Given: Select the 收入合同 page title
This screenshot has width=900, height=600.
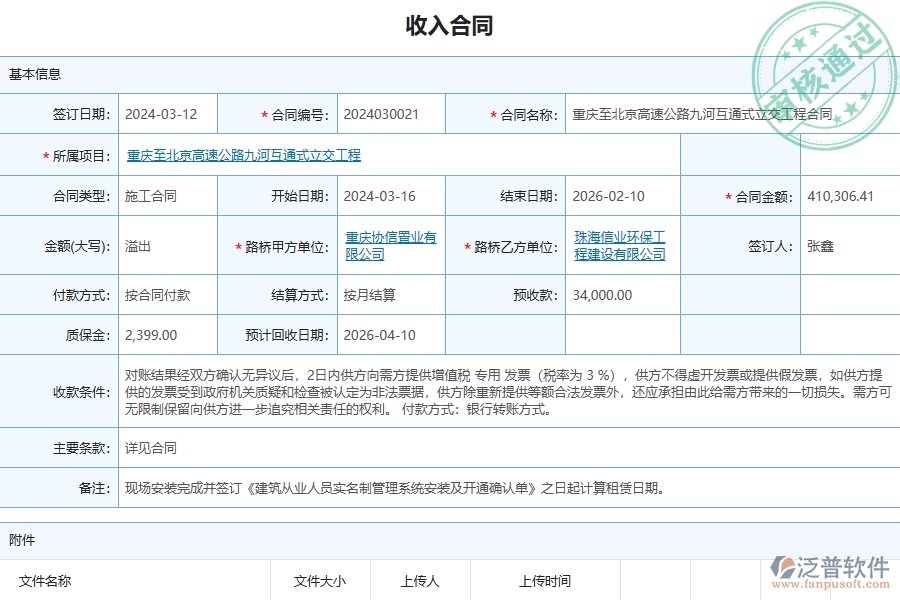Looking at the screenshot, I should (x=450, y=25).
